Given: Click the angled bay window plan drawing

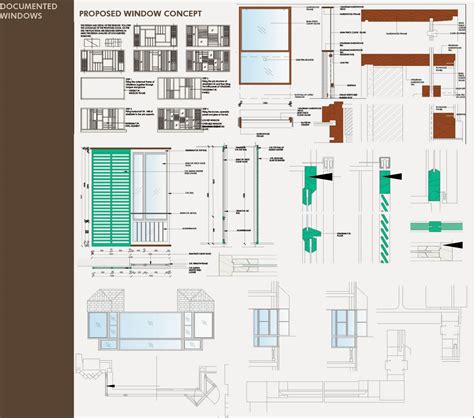Looking at the screenshot, I should pyautogui.click(x=148, y=379).
